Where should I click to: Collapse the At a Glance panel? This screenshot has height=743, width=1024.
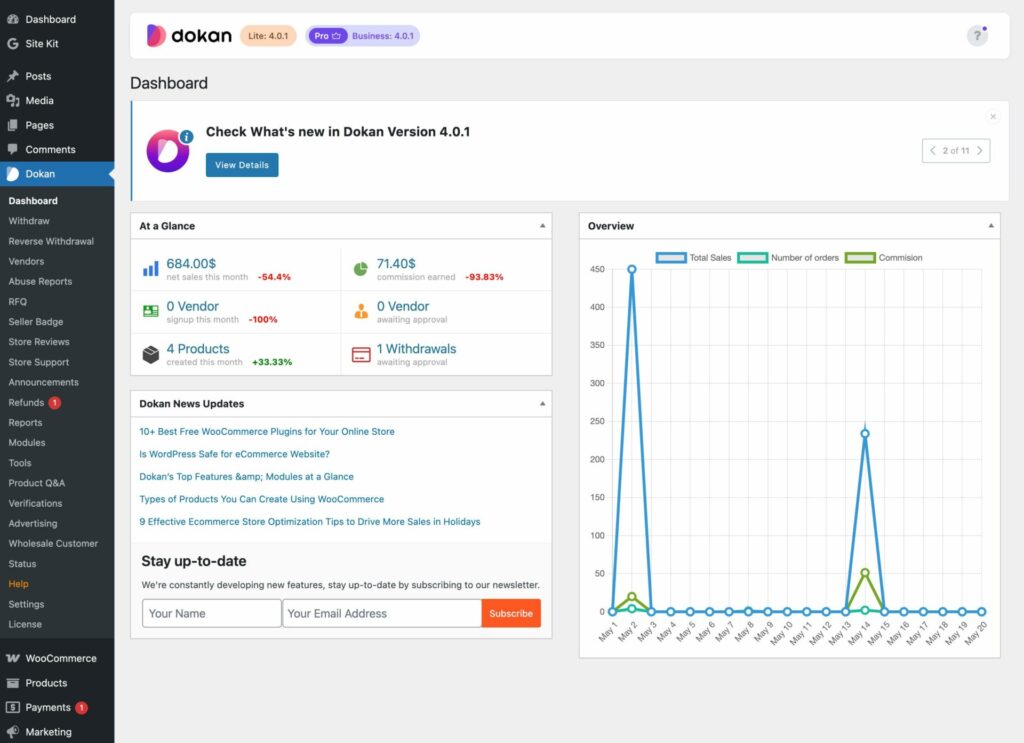(541, 226)
